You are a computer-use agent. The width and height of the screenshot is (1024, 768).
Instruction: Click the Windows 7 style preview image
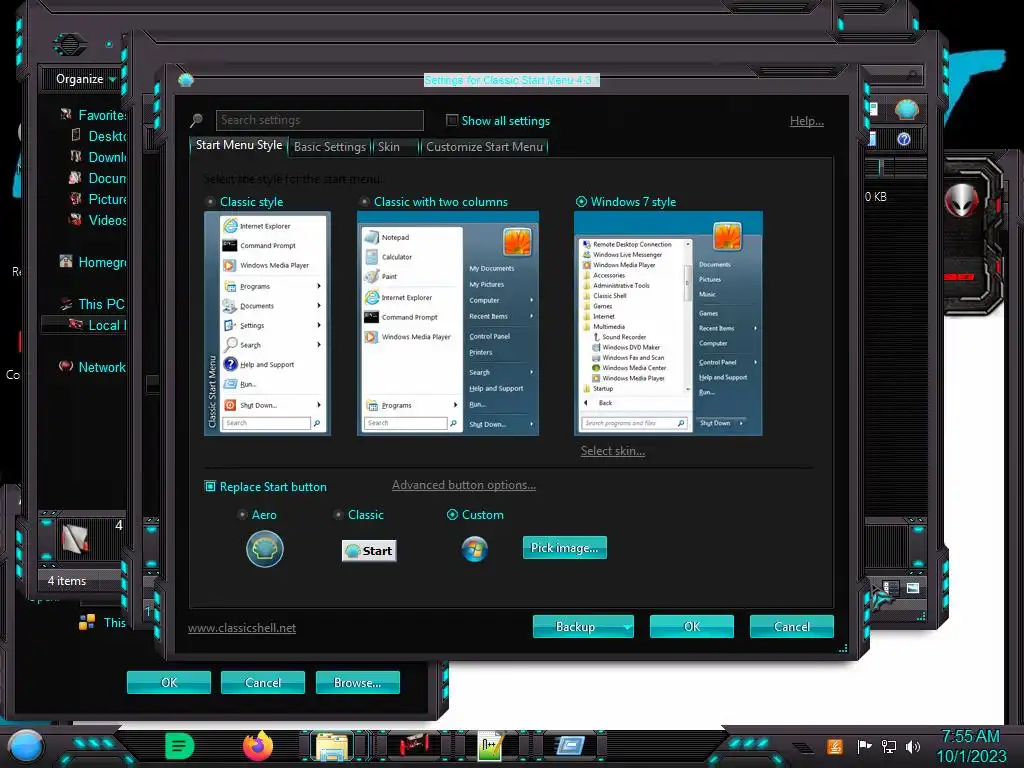pos(668,323)
